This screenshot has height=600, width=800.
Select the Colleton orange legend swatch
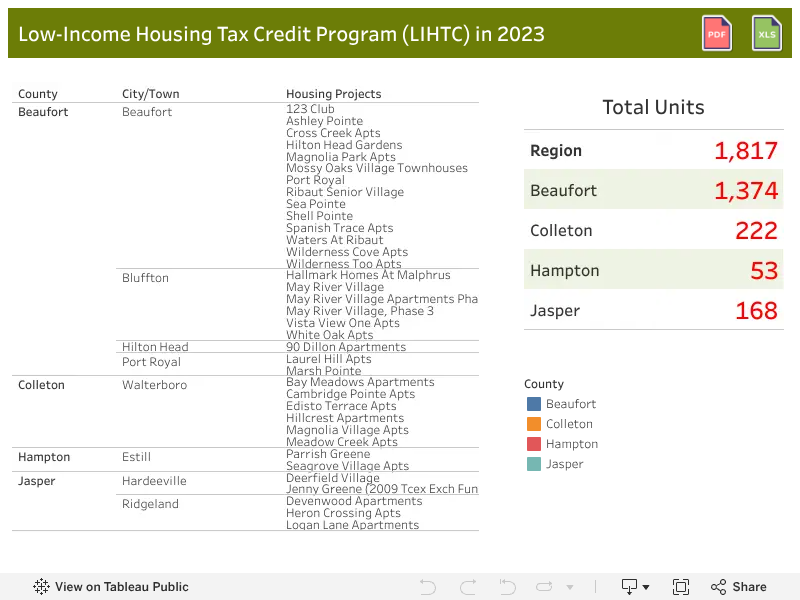click(x=534, y=424)
